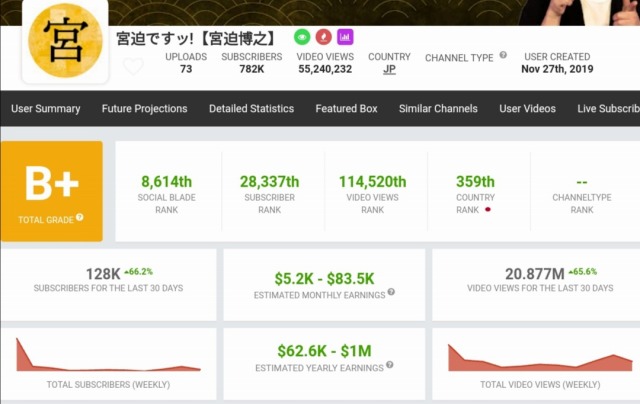This screenshot has width=640, height=404.
Task: Click the 55,240,232 video views count
Action: pyautogui.click(x=325, y=69)
